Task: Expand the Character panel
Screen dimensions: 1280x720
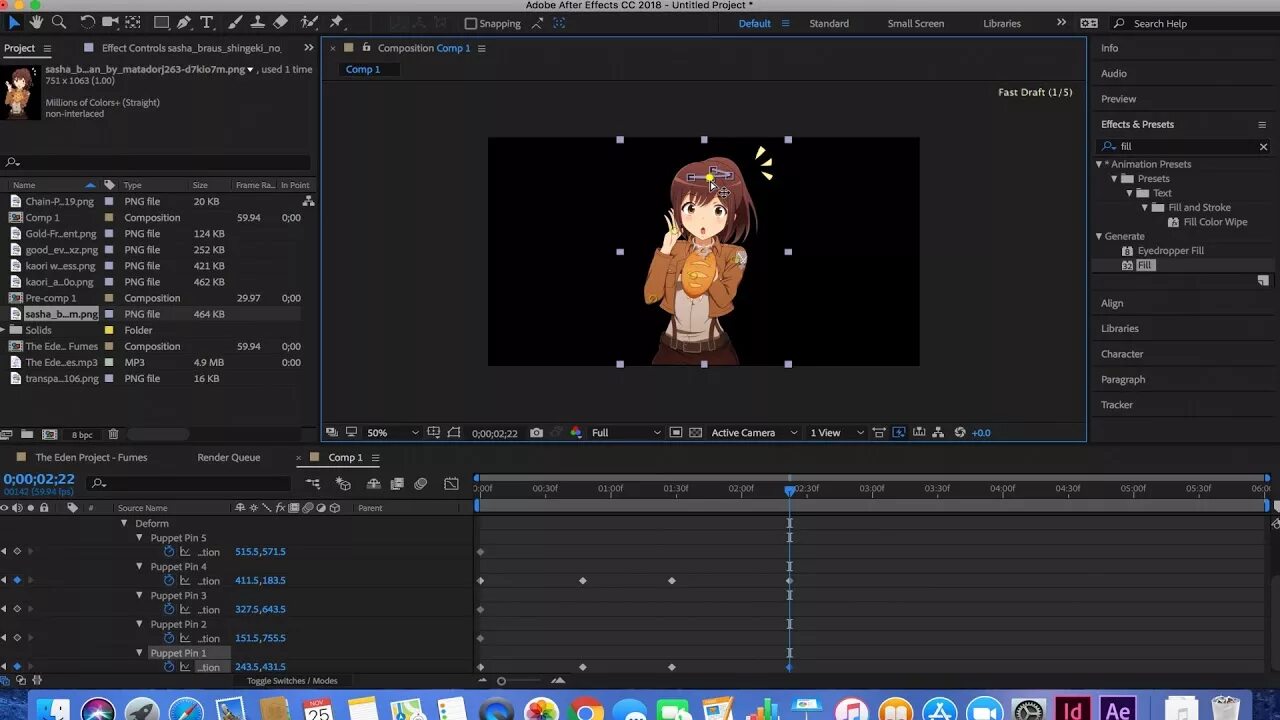Action: [x=1122, y=354]
